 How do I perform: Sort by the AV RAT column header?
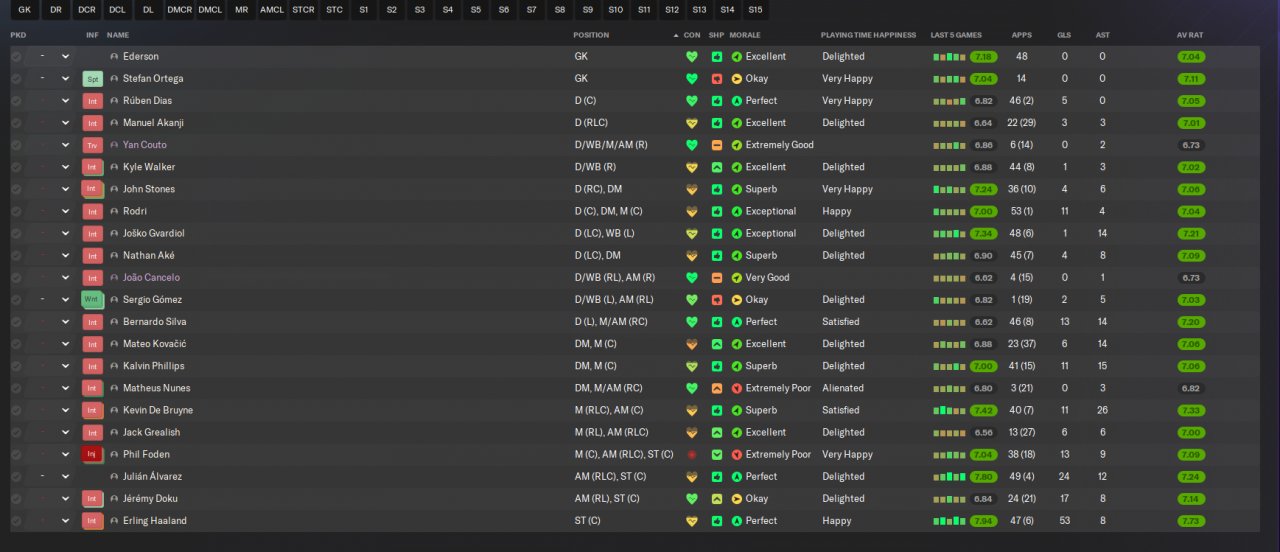tap(1190, 35)
